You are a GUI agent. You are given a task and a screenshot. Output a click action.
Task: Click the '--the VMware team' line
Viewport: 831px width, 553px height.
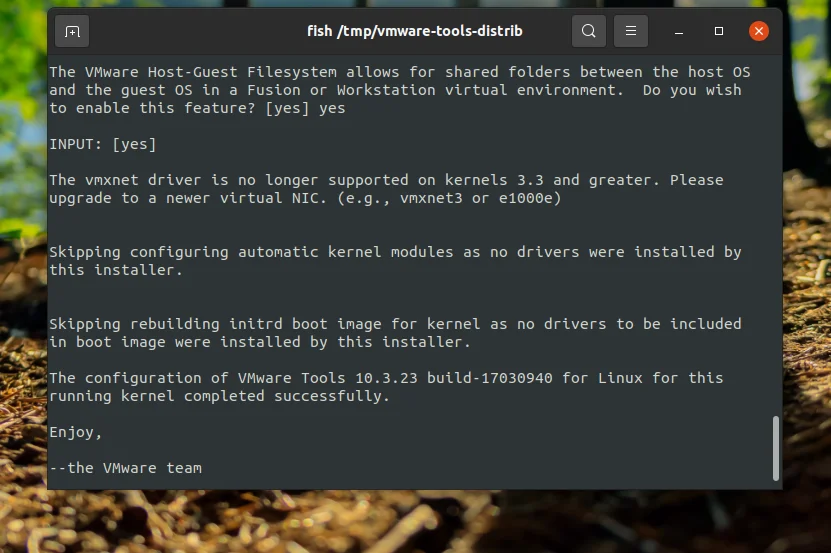coord(126,468)
